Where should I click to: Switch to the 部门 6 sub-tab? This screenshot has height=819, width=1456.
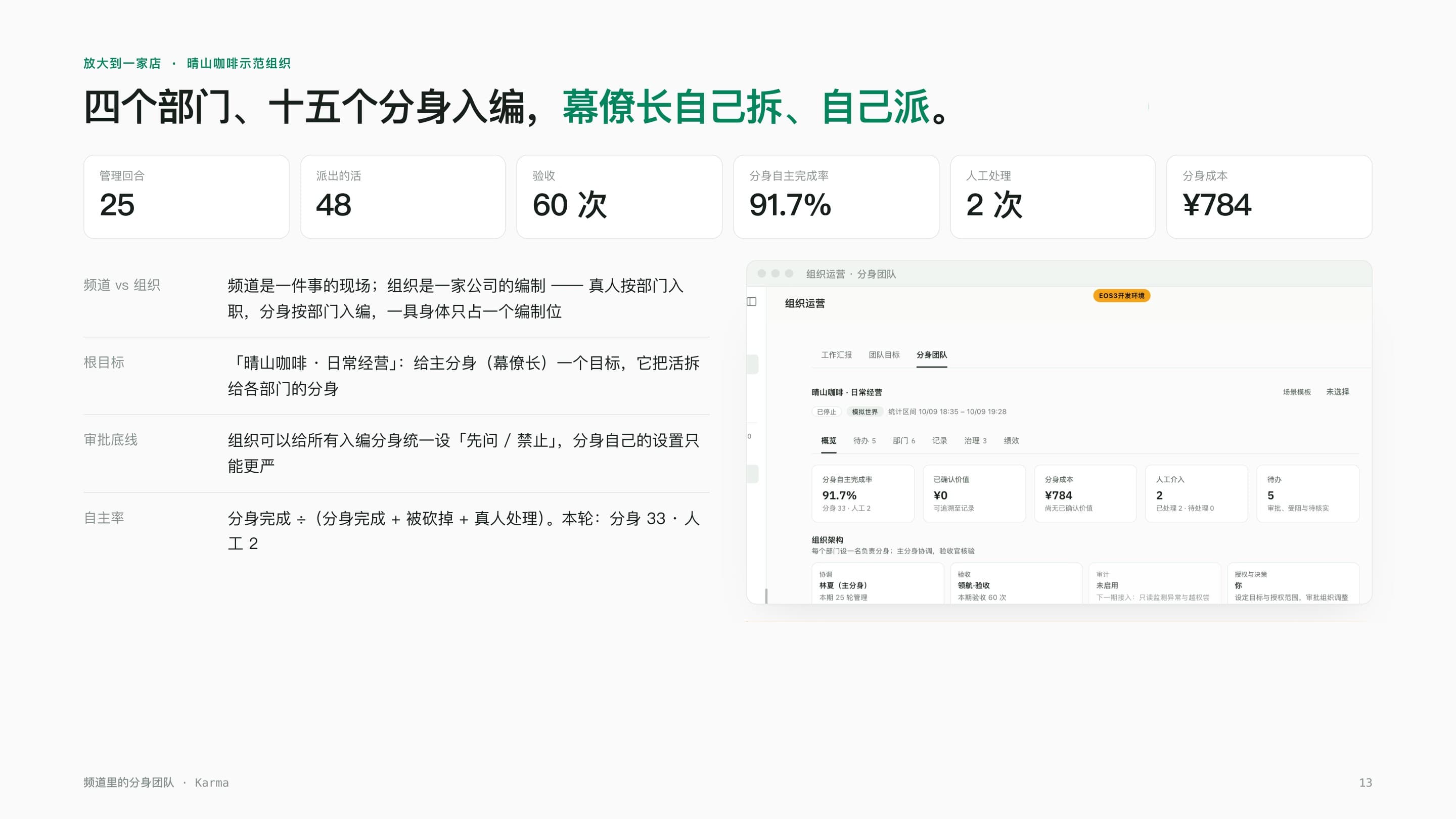click(904, 441)
